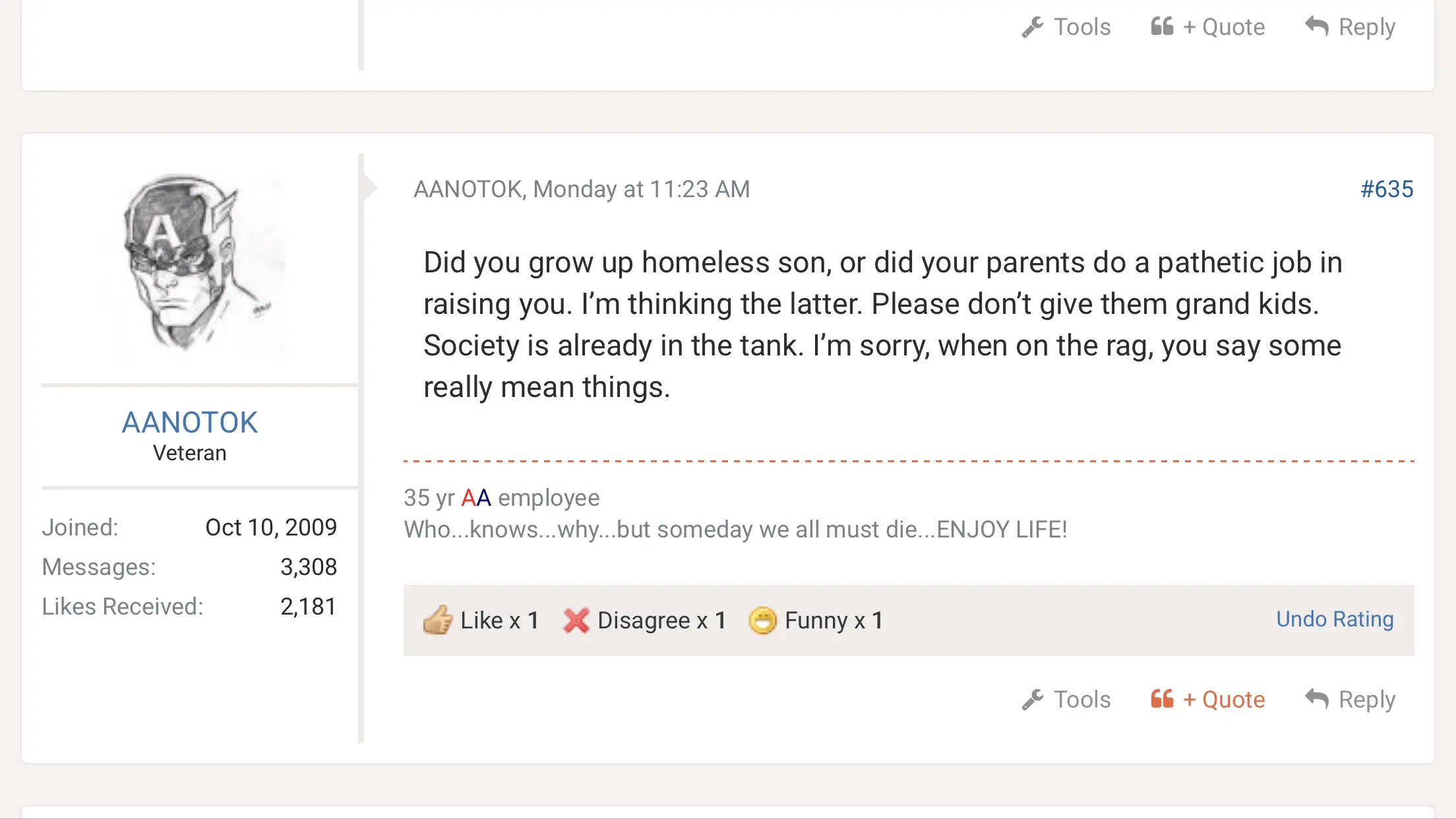Image resolution: width=1456 pixels, height=819 pixels.
Task: Click Undo Rating link
Action: pyautogui.click(x=1335, y=619)
